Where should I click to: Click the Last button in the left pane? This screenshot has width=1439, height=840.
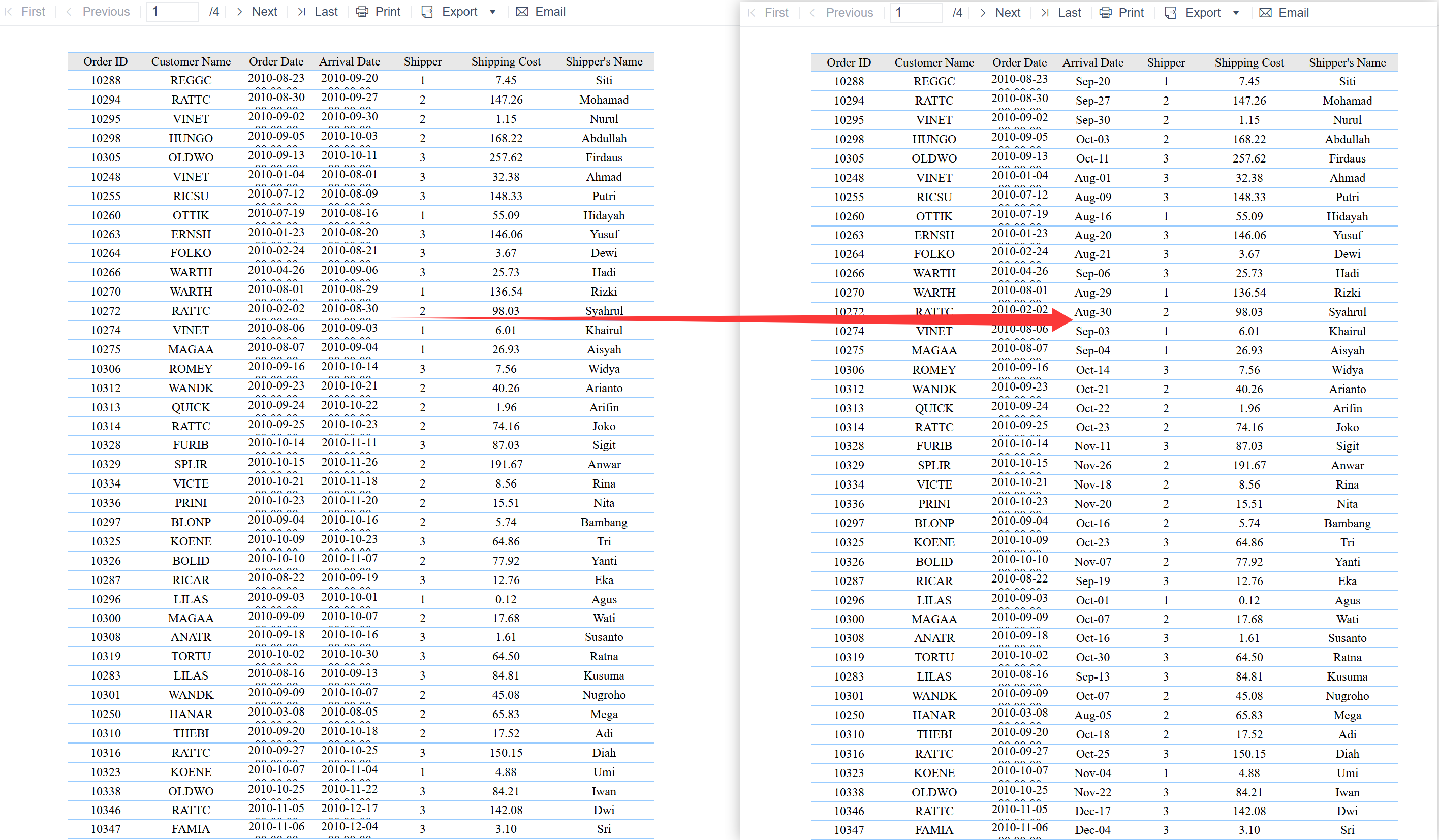click(x=326, y=11)
